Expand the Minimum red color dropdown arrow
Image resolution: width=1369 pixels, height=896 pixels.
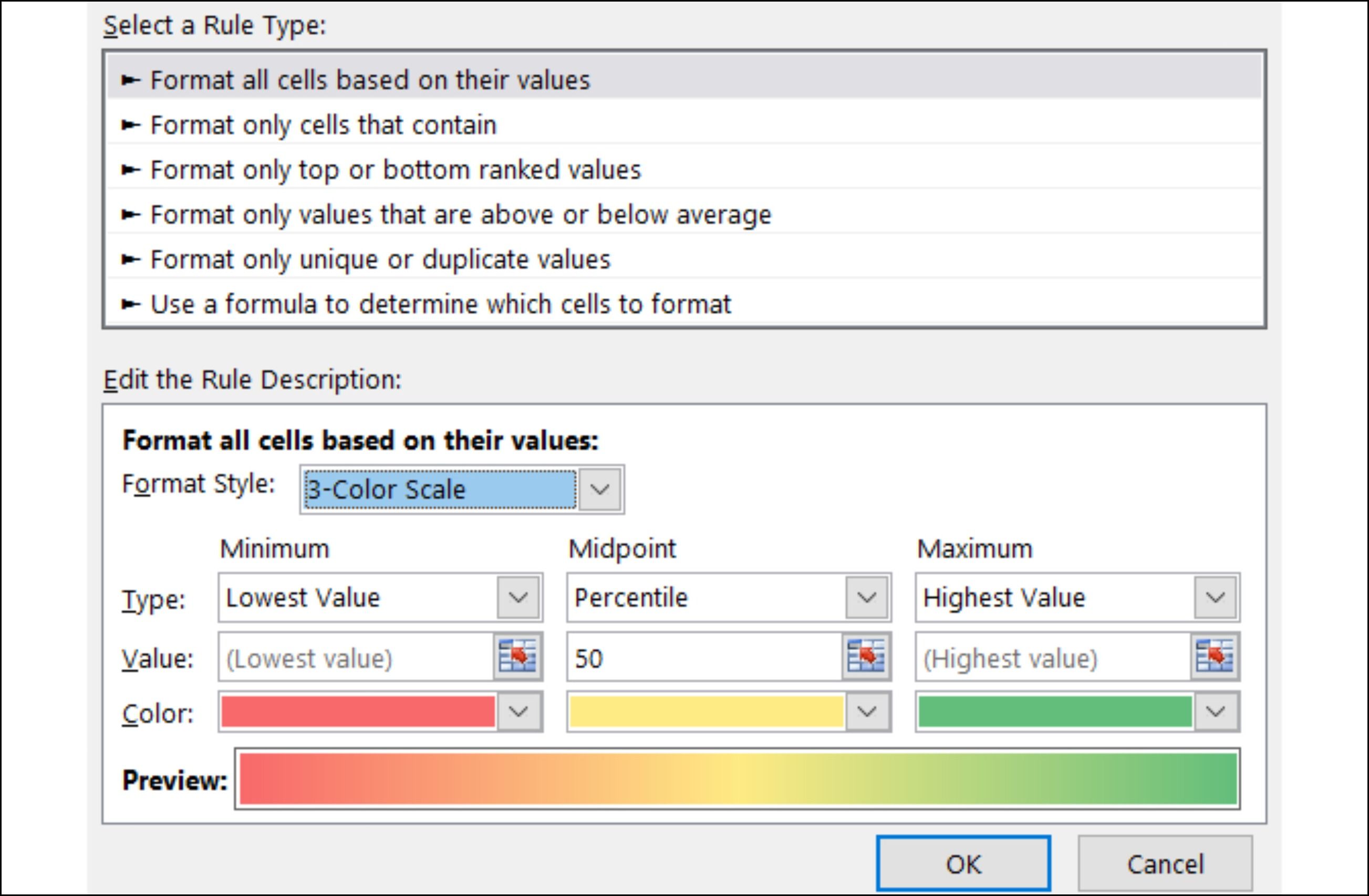[518, 712]
